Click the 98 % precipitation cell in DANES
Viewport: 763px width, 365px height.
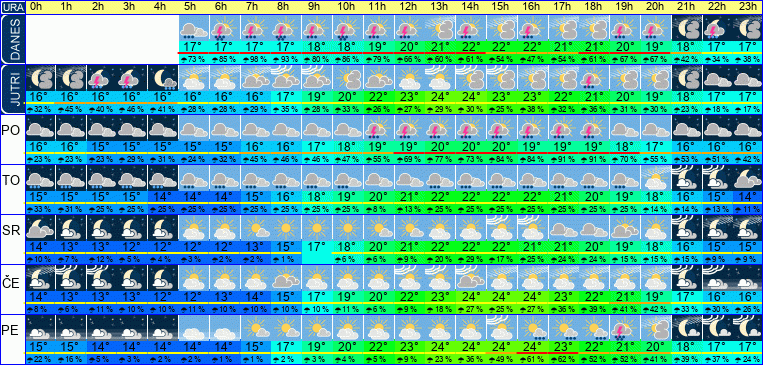(x=256, y=59)
